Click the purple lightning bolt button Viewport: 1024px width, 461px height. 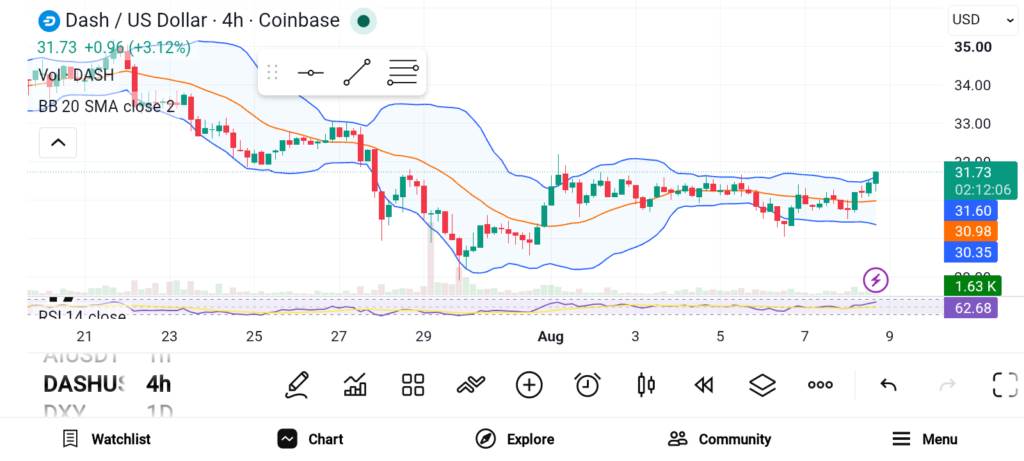(x=876, y=280)
